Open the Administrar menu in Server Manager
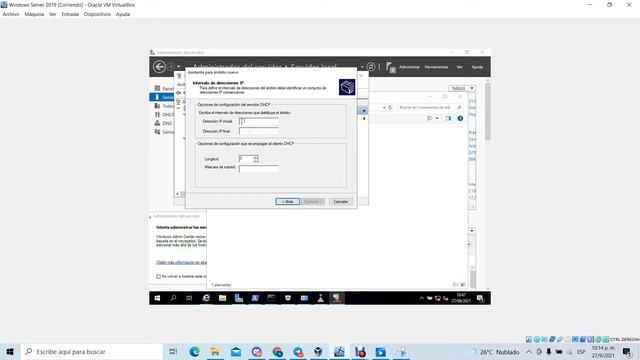 click(409, 67)
